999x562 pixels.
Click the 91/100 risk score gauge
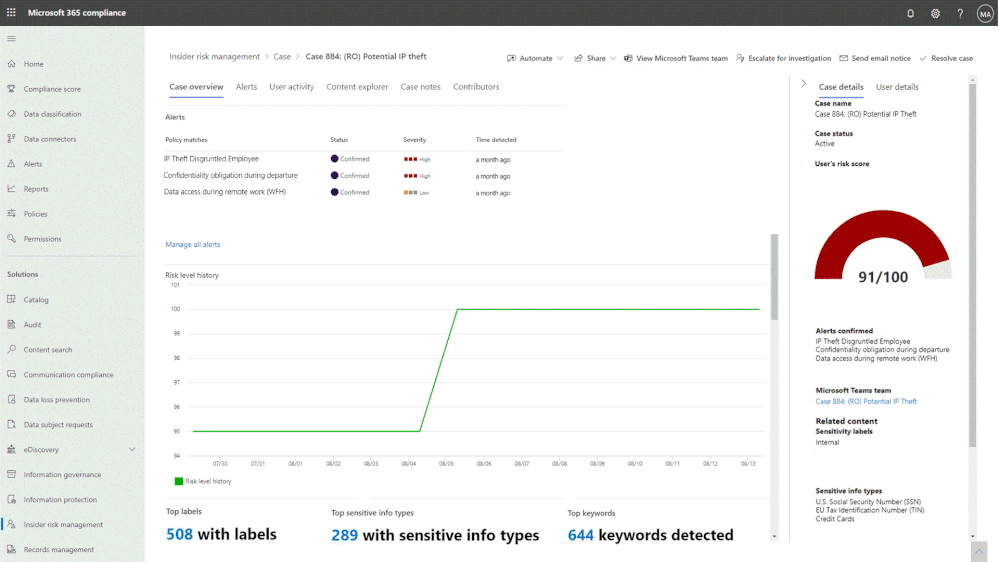tap(882, 249)
